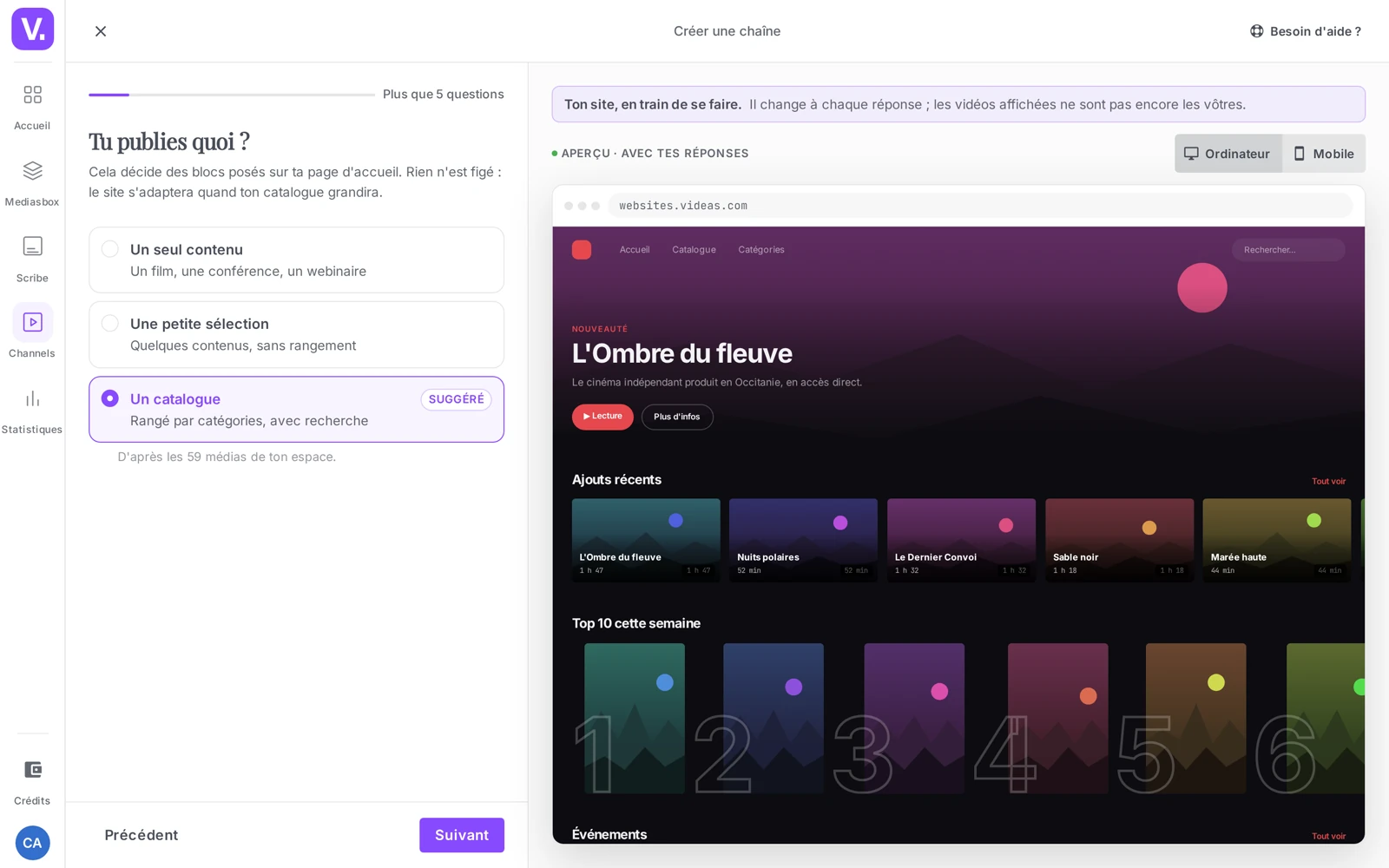
Task: Open the Crédits wallet icon
Action: [x=32, y=770]
